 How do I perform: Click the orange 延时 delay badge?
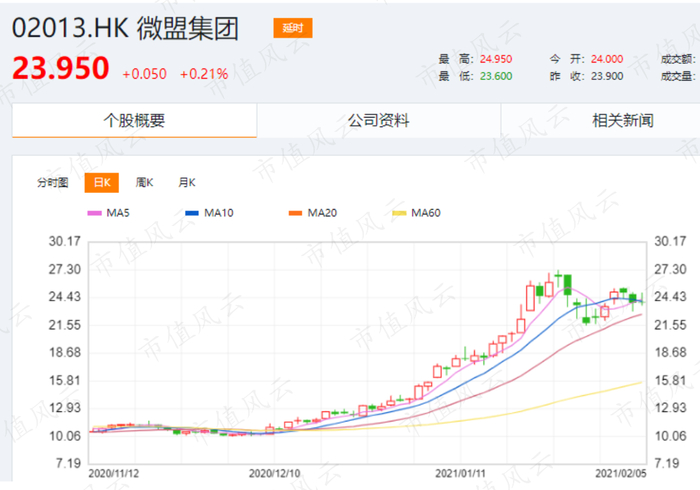(293, 28)
